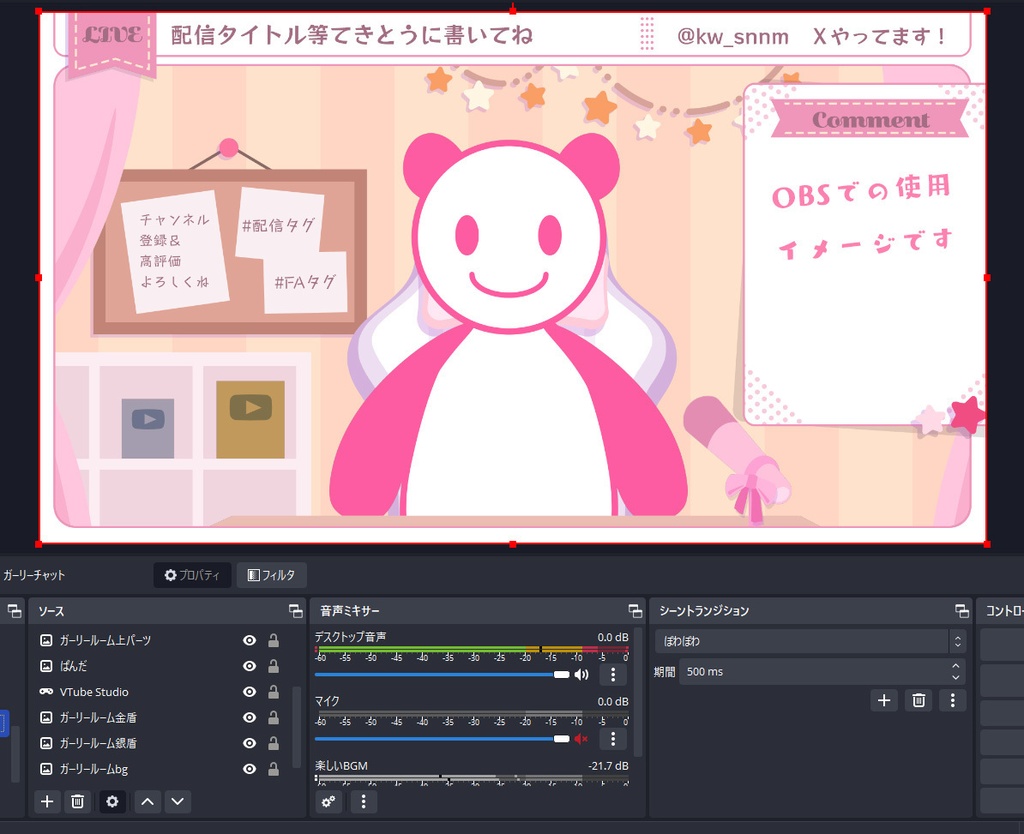Open the プロパティ tab for ガーリーチャット

point(192,574)
